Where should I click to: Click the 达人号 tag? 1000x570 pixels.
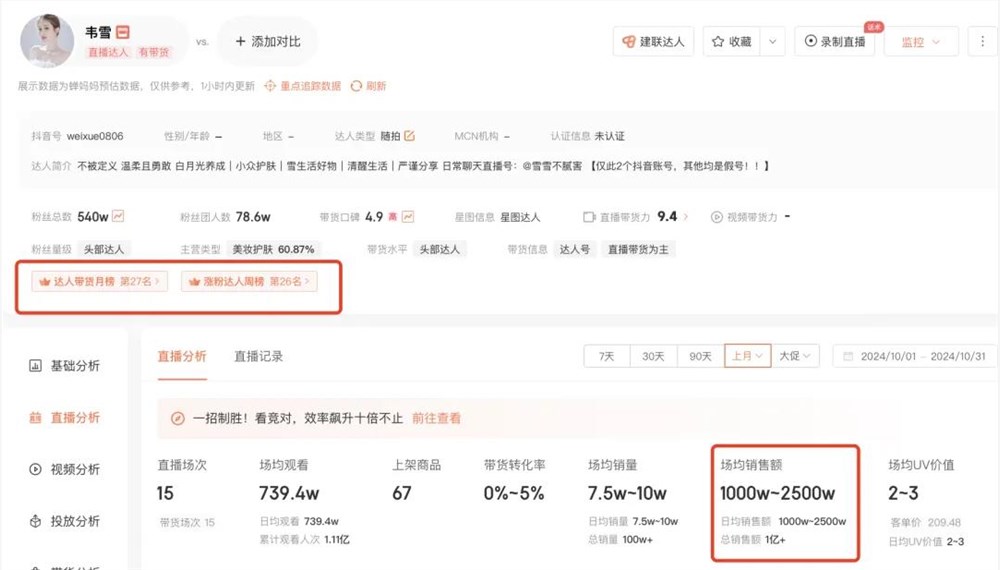(x=575, y=249)
